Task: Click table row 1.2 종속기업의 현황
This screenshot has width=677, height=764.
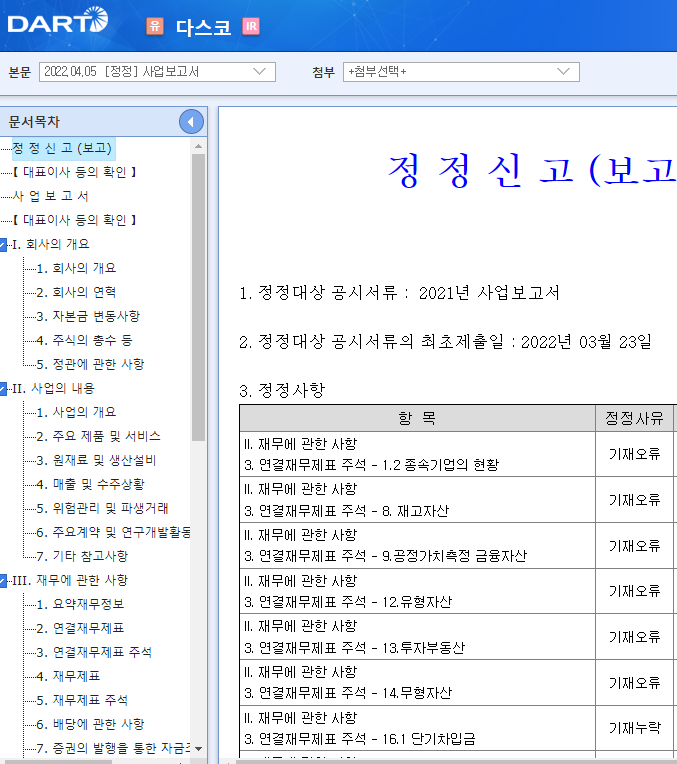Action: [417, 454]
